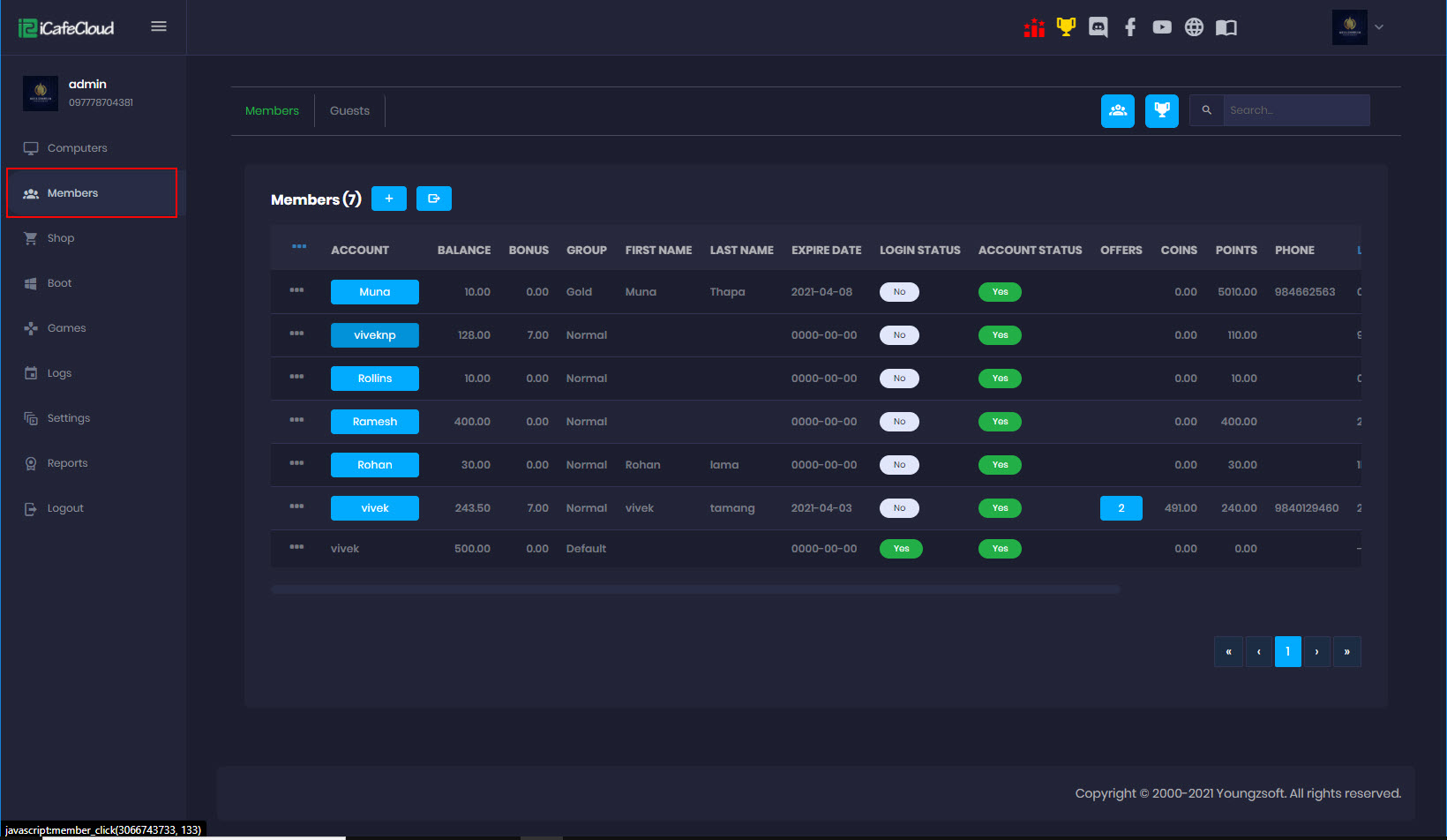
Task: Click the blue trophy ranking button
Action: pos(1161,111)
